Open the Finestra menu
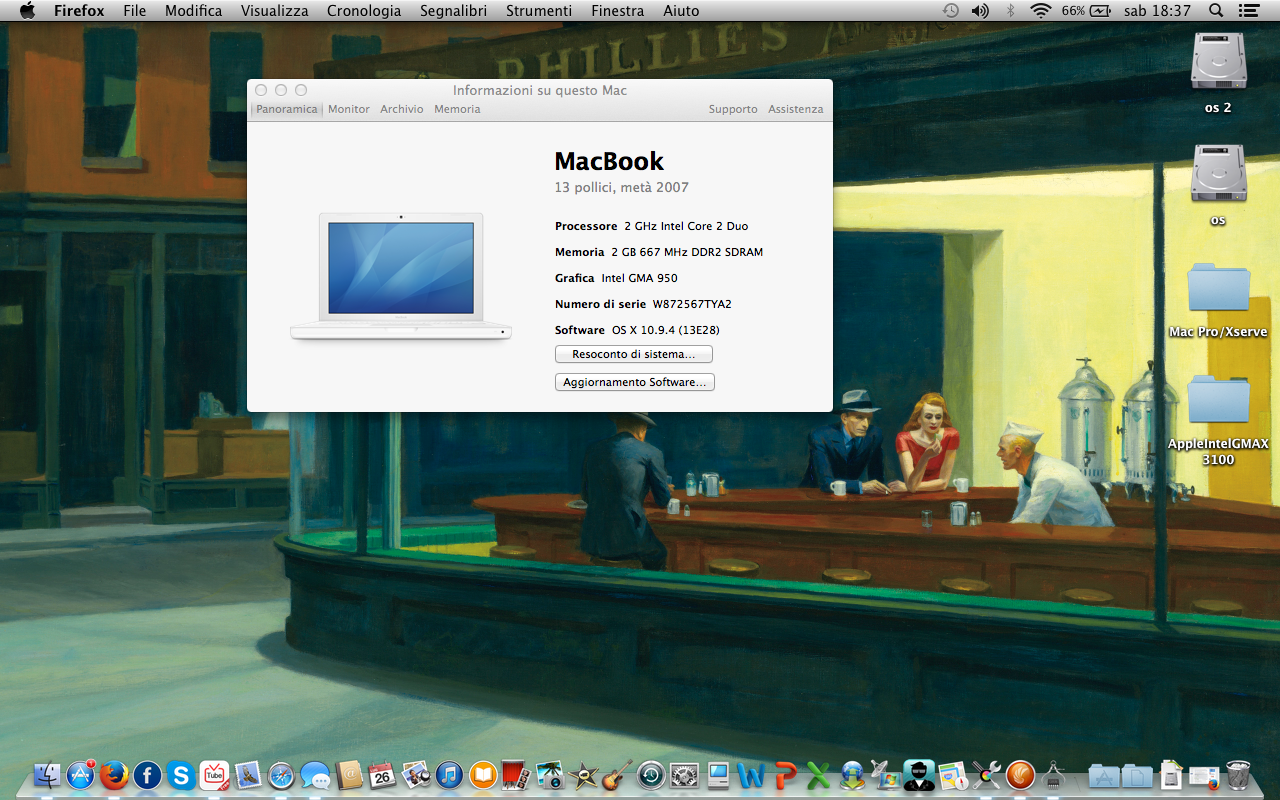This screenshot has width=1280, height=800. [618, 11]
